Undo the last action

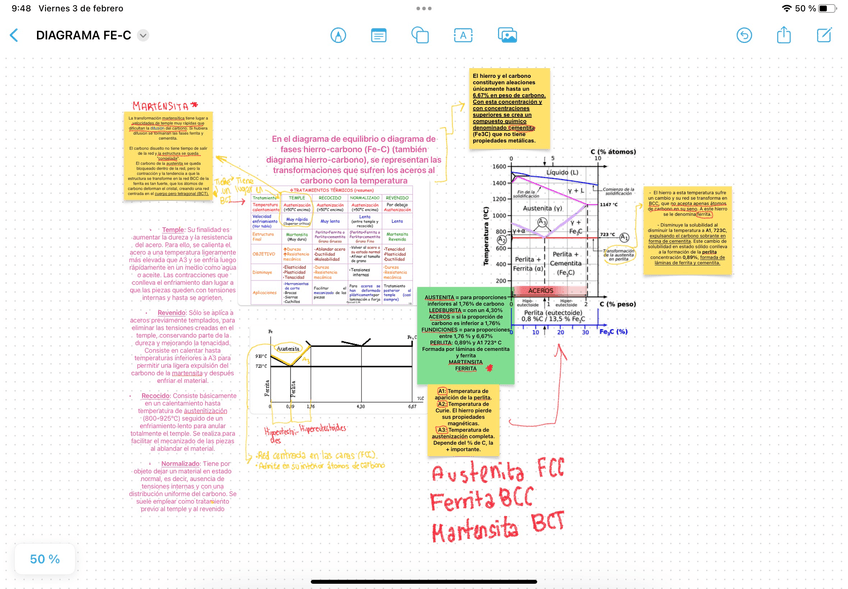pos(744,35)
